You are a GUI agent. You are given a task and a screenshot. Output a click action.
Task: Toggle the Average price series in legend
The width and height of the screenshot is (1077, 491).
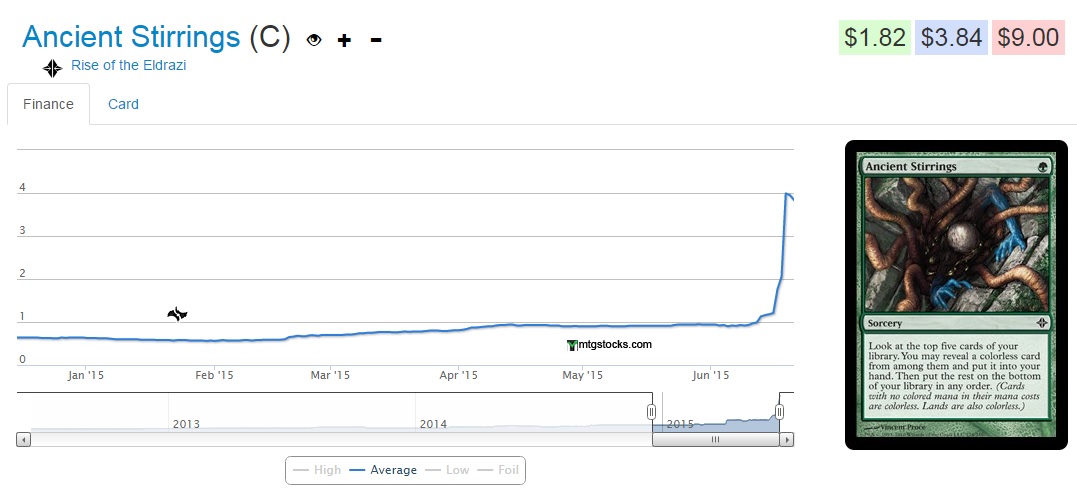(383, 470)
